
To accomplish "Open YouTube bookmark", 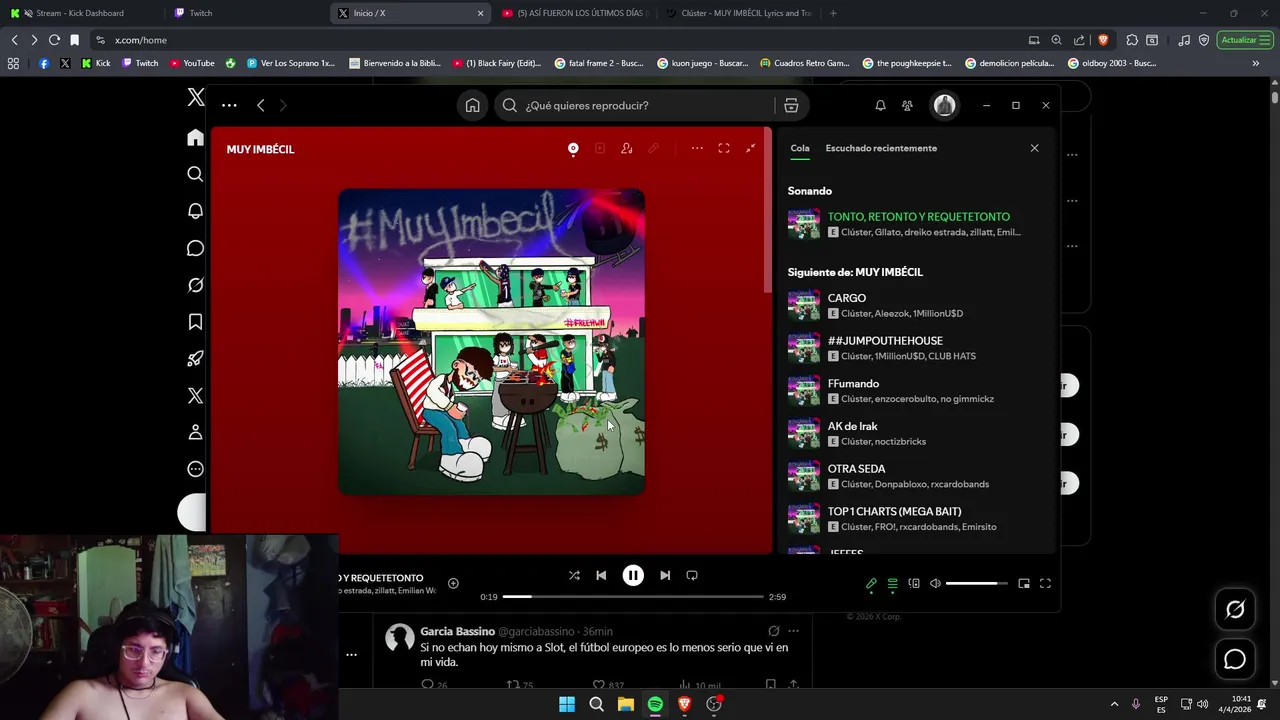I will 192,63.
